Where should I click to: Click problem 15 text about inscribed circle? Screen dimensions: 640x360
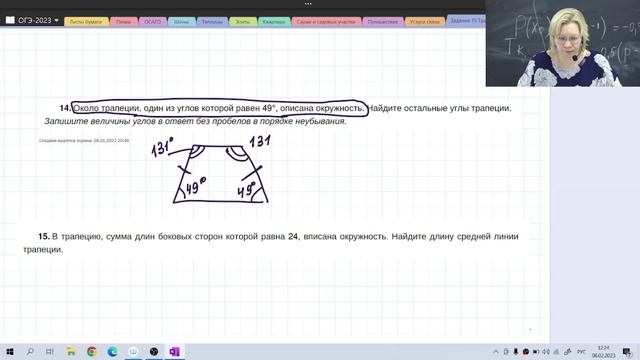click(271, 242)
